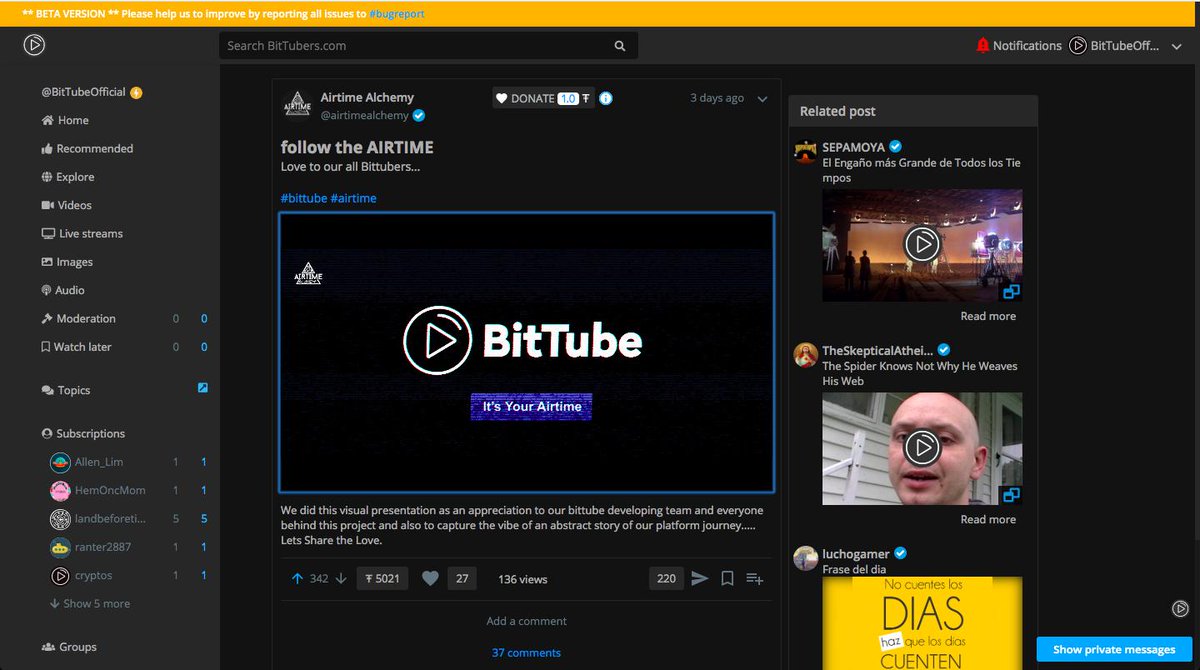Open the Images section

(x=67, y=262)
